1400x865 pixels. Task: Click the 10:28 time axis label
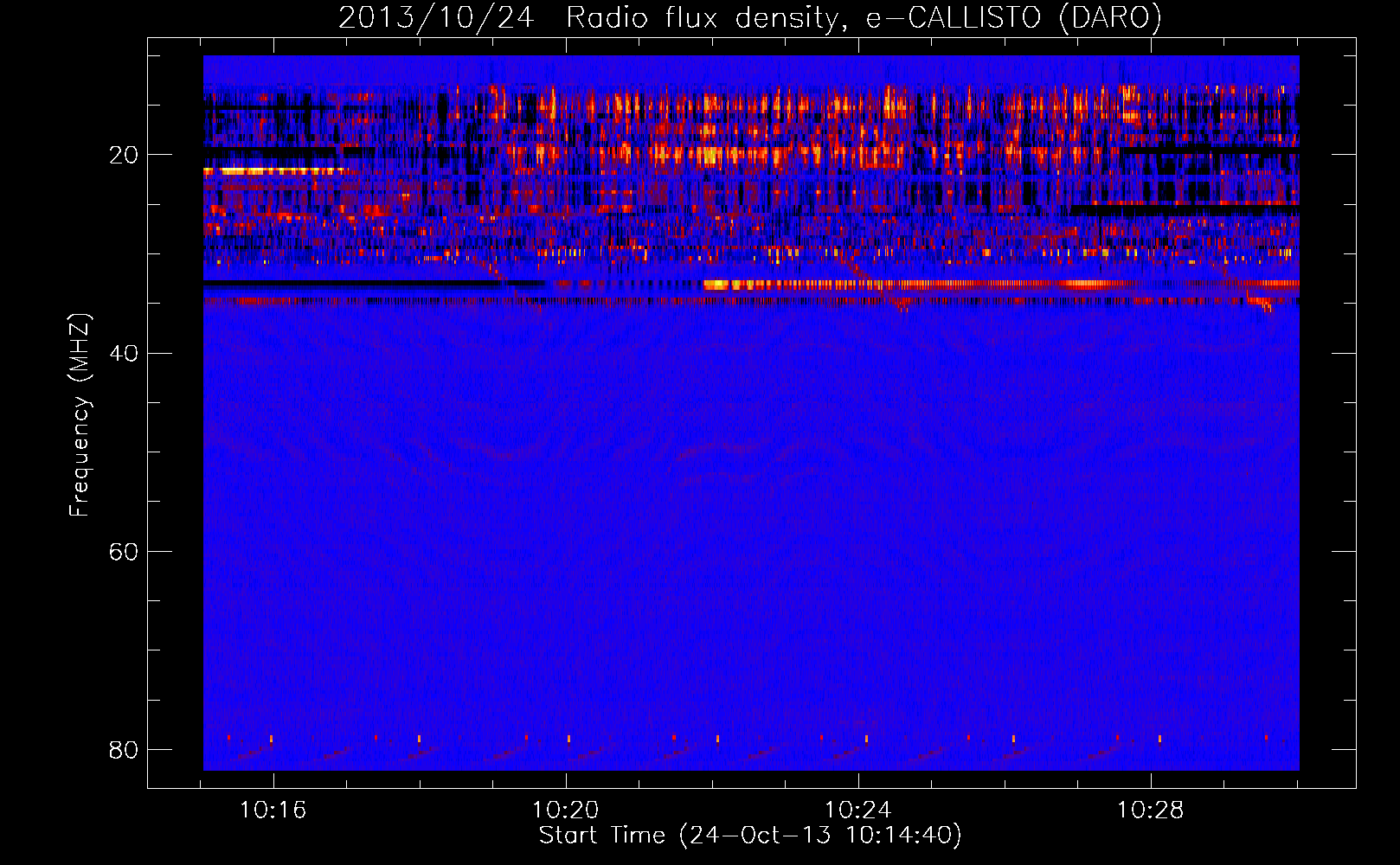click(1150, 811)
